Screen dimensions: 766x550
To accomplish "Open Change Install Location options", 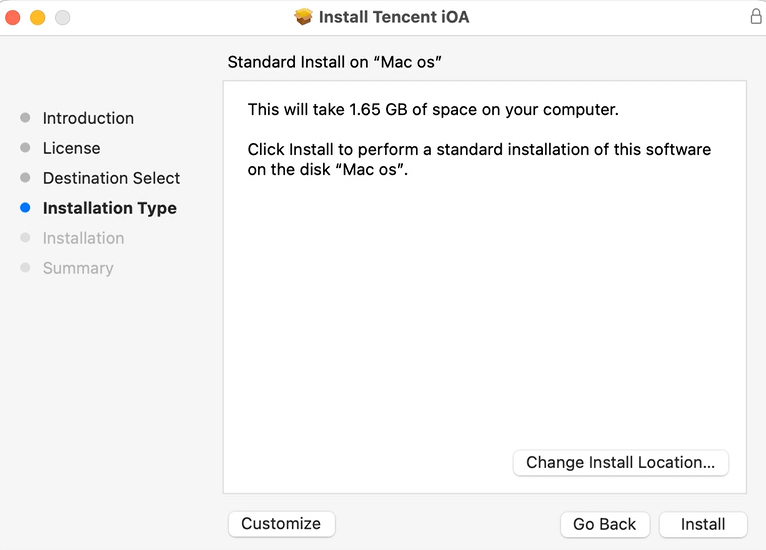I will point(620,462).
